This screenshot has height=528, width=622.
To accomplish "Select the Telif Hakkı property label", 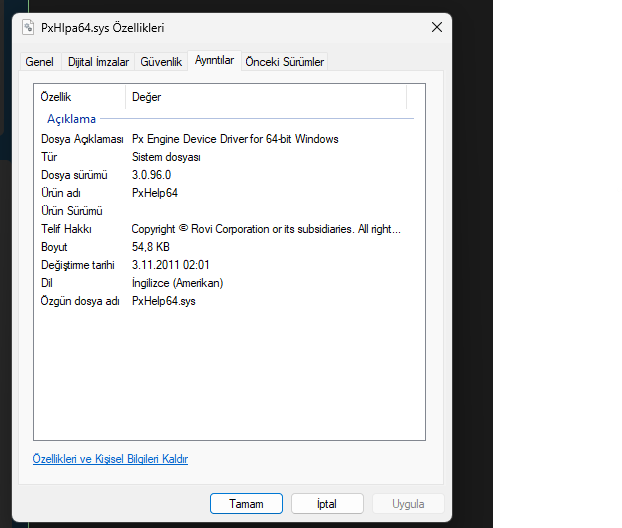I will point(66,229).
